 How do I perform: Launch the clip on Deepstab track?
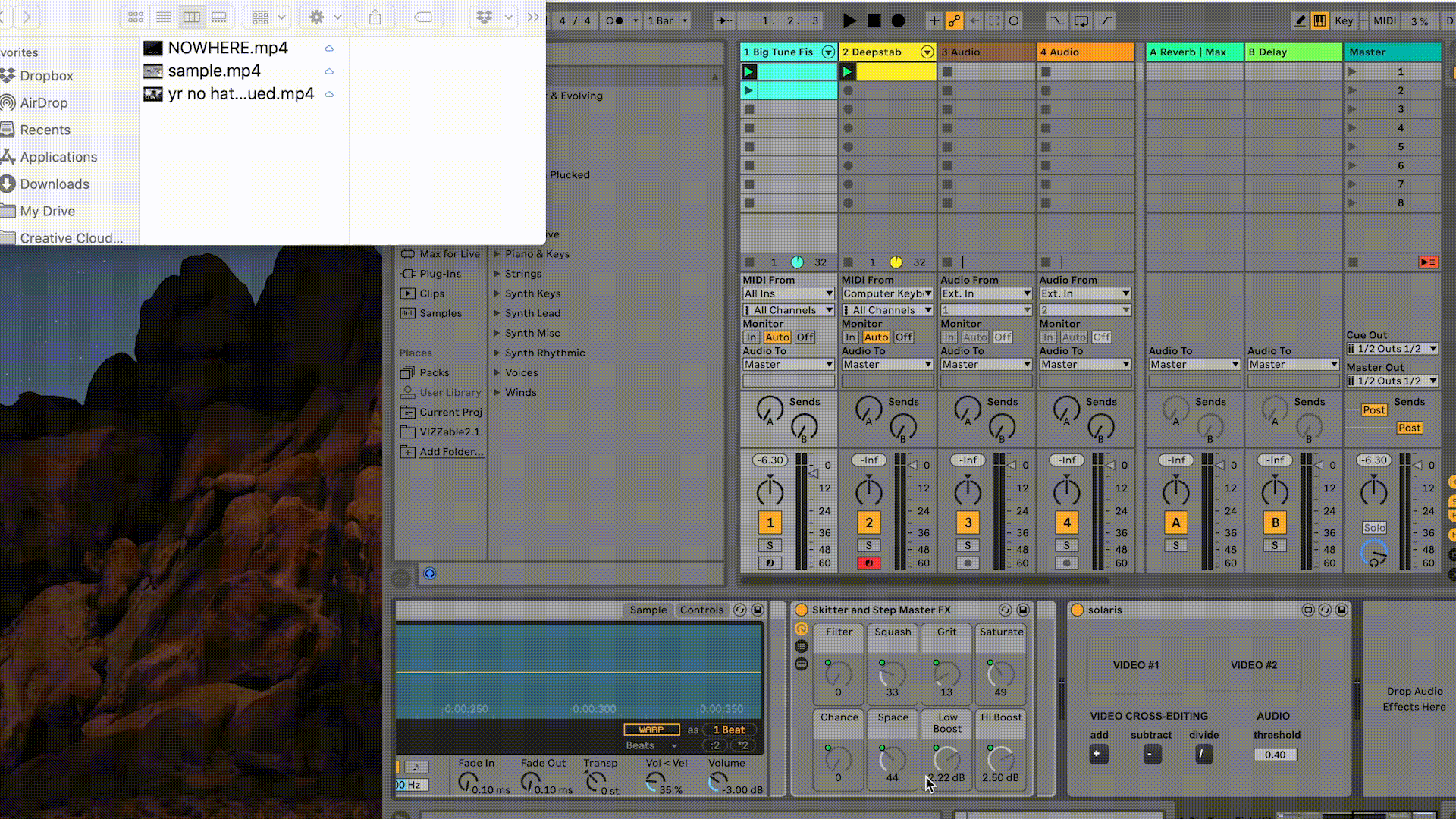pyautogui.click(x=848, y=71)
